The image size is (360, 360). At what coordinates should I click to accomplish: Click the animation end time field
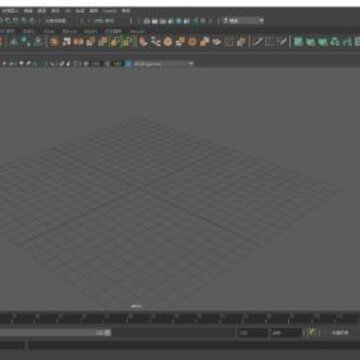tap(286, 333)
